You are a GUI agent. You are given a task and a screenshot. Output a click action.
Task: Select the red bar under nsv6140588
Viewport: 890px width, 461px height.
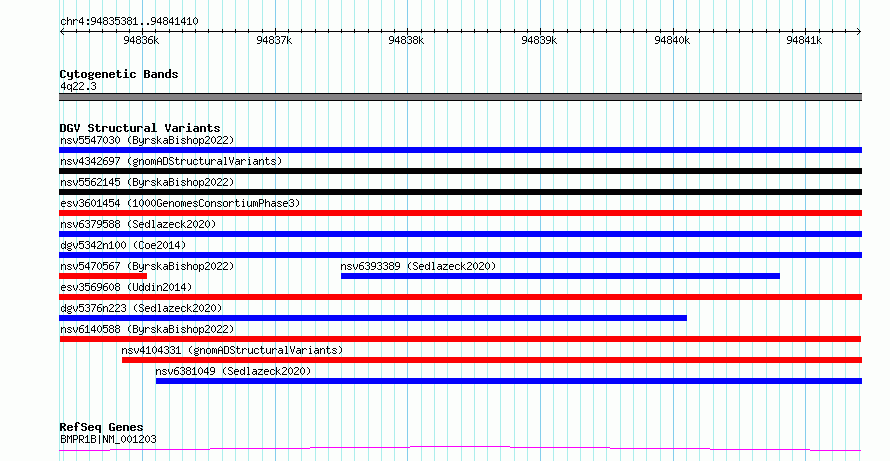(460, 339)
